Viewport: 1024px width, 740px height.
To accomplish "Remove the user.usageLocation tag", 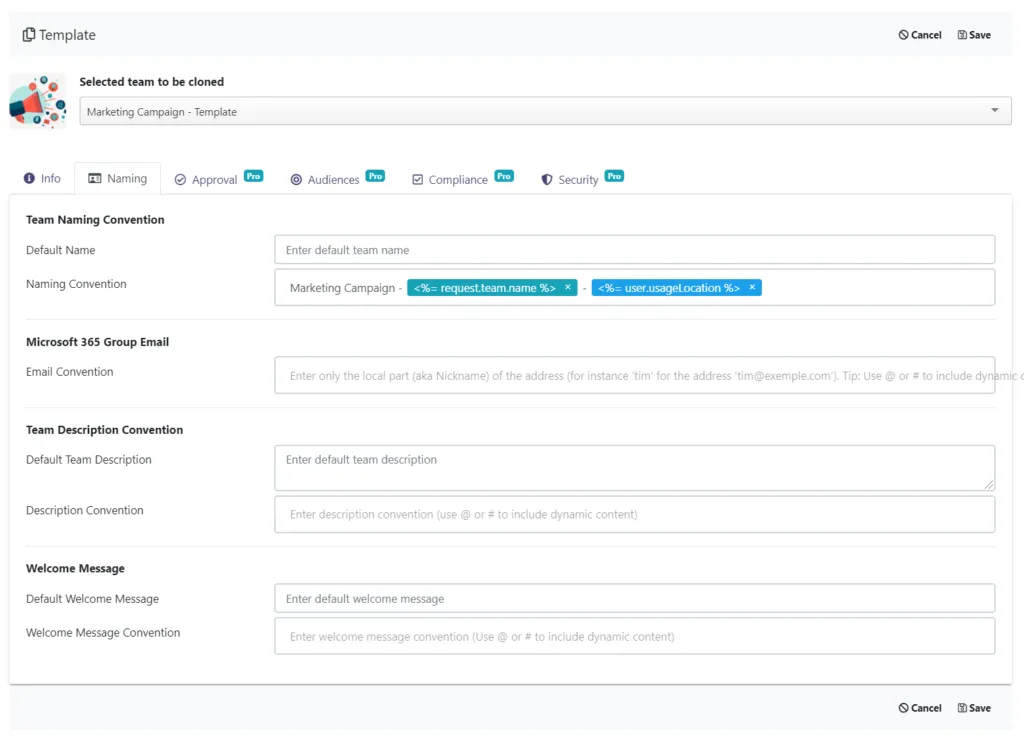I will (x=752, y=287).
